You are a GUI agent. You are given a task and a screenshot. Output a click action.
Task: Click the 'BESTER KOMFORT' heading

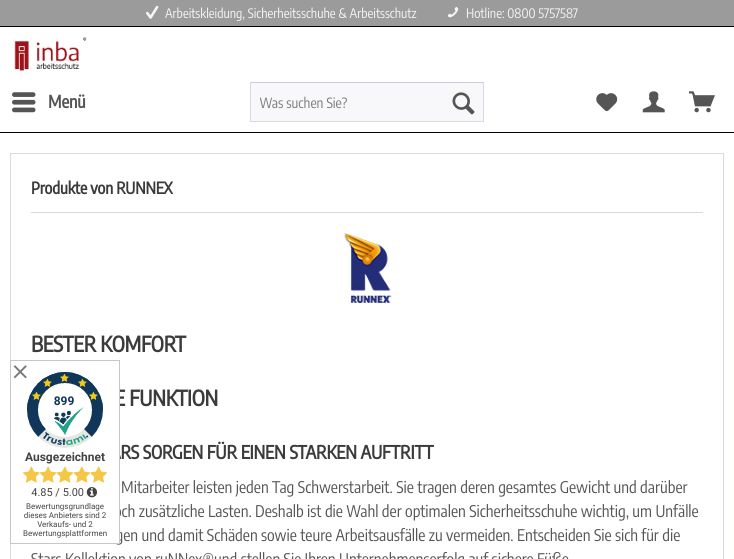(x=109, y=345)
